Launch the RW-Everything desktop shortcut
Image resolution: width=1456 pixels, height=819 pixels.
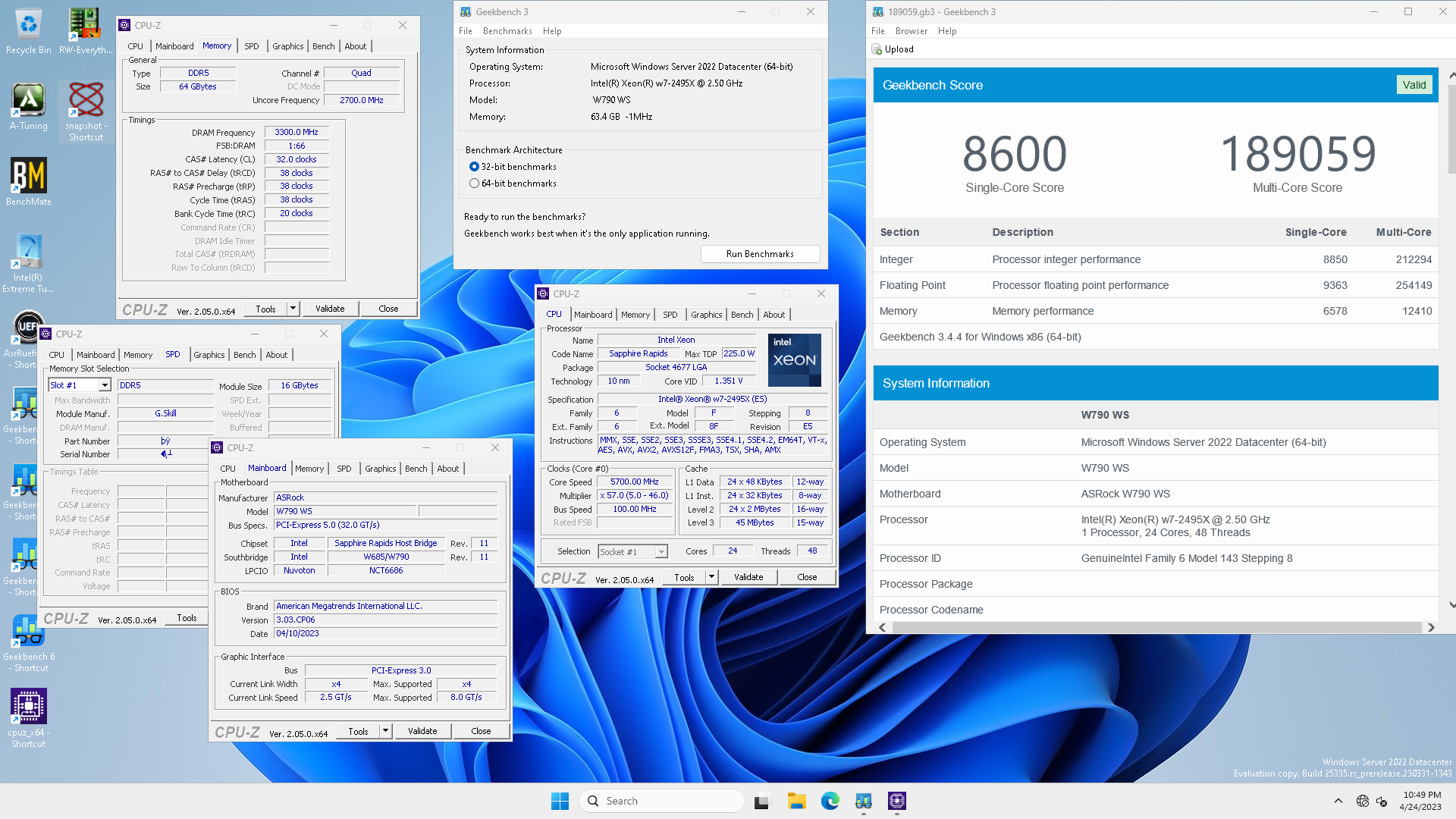(86, 32)
